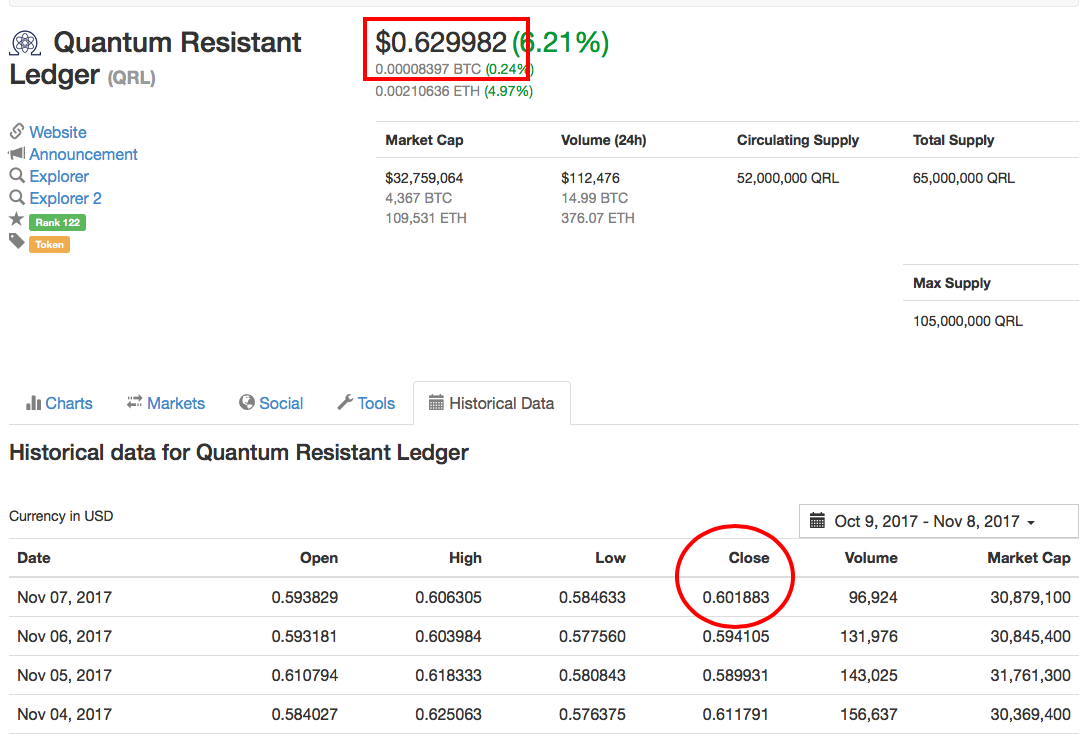Viewport: 1081px width, 738px height.
Task: Click the Total Supply heading
Action: [953, 140]
